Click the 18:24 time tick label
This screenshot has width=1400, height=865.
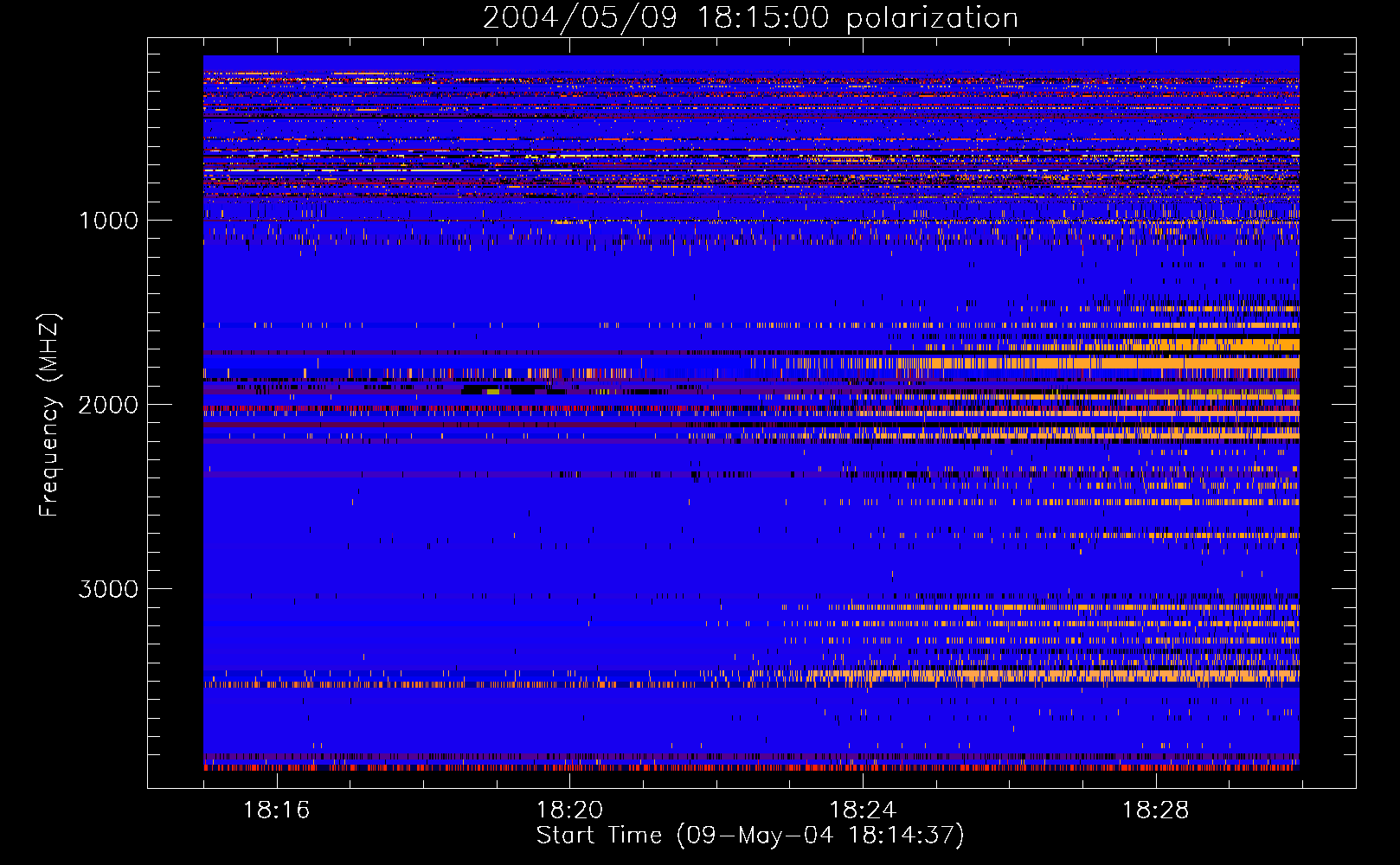pos(862,811)
